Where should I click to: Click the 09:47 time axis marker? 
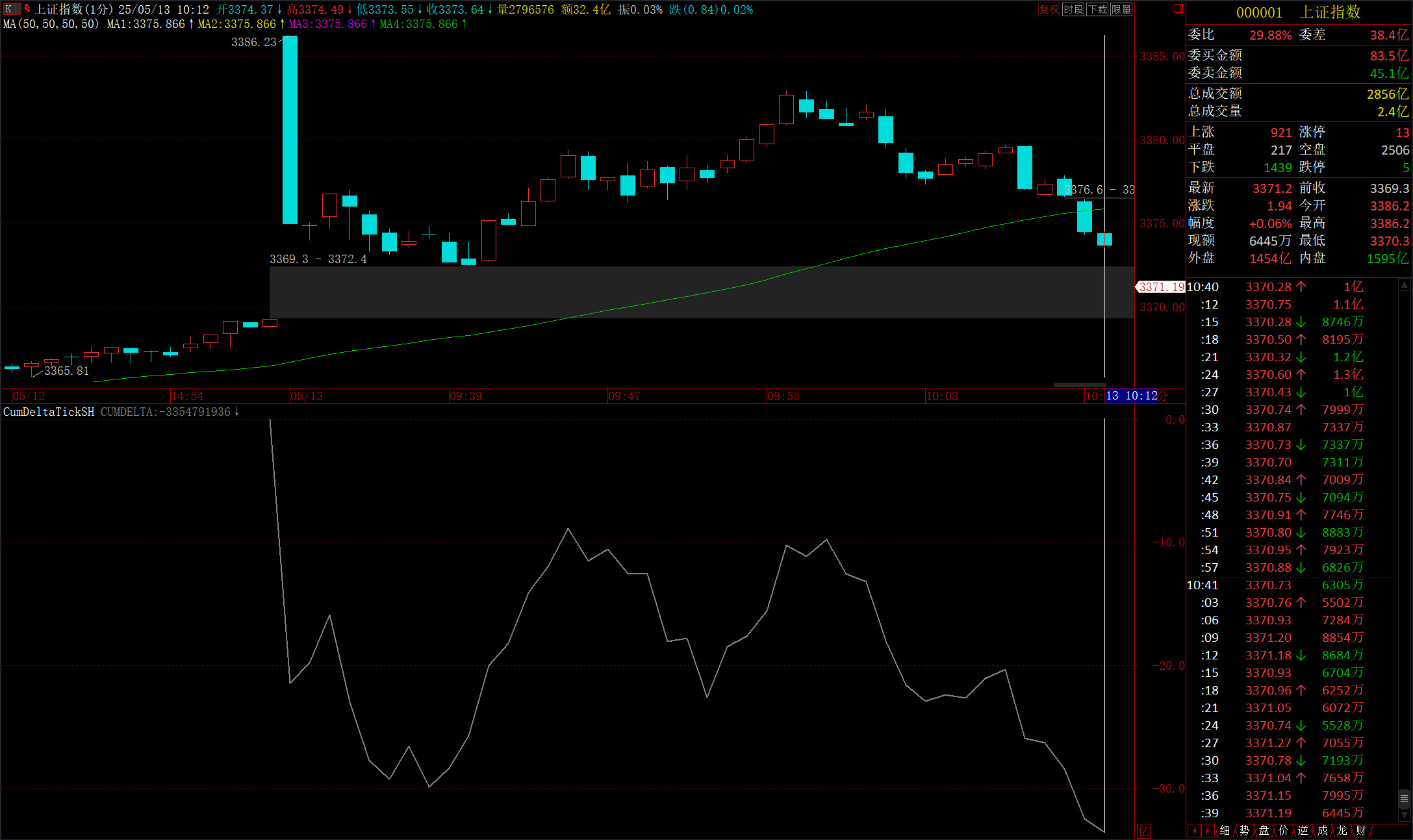click(x=624, y=396)
